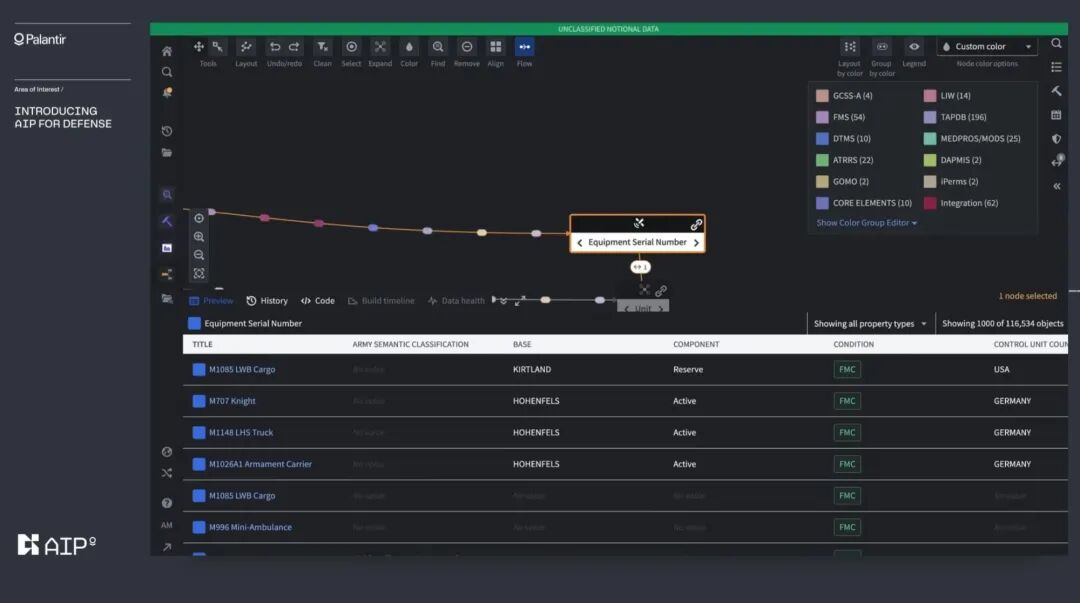Viewport: 1080px width, 603px height.
Task: Click link icon on Equipment Serial Number node
Action: [x=696, y=224]
